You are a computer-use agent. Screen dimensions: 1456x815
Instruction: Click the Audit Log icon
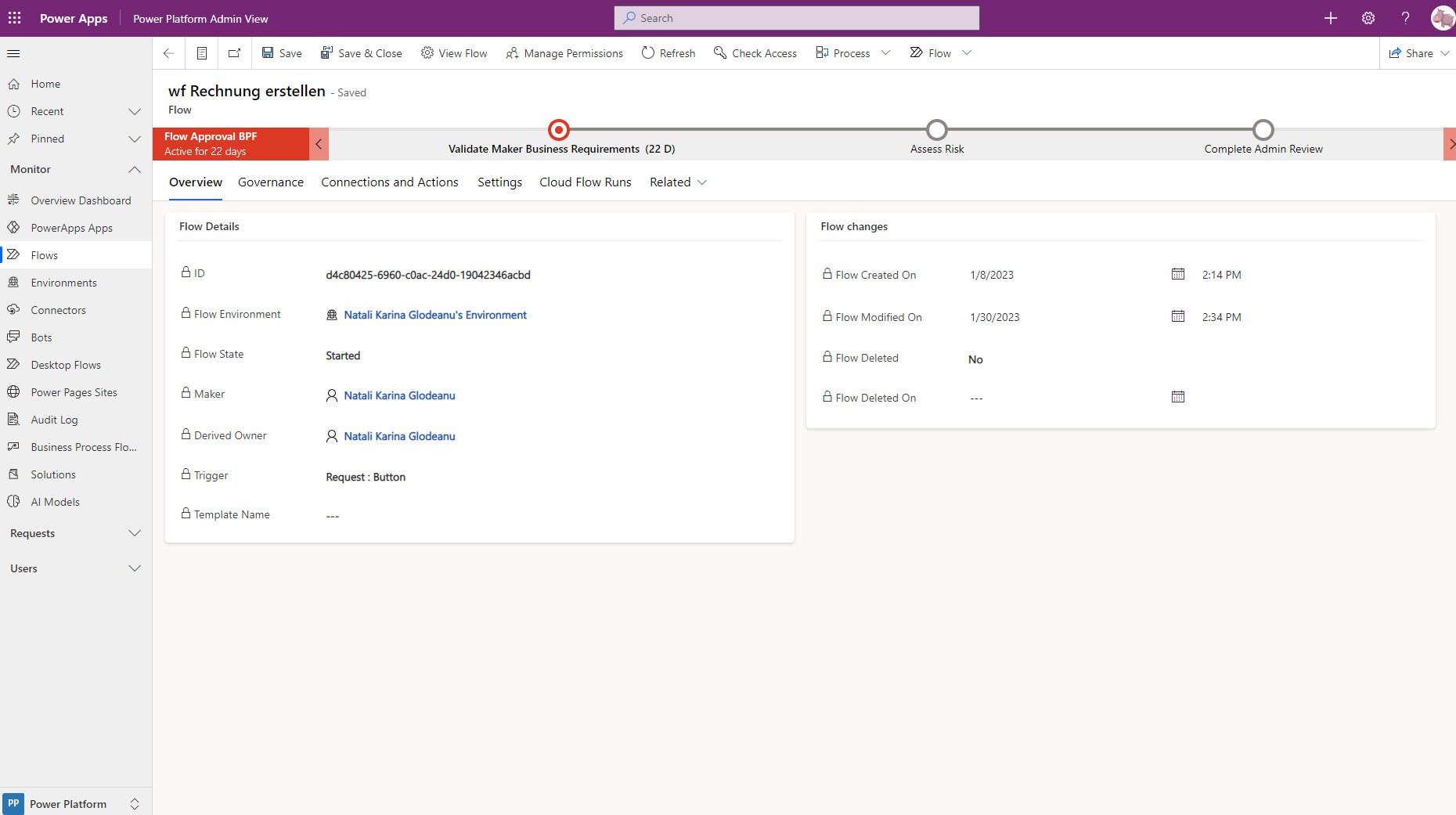click(13, 419)
